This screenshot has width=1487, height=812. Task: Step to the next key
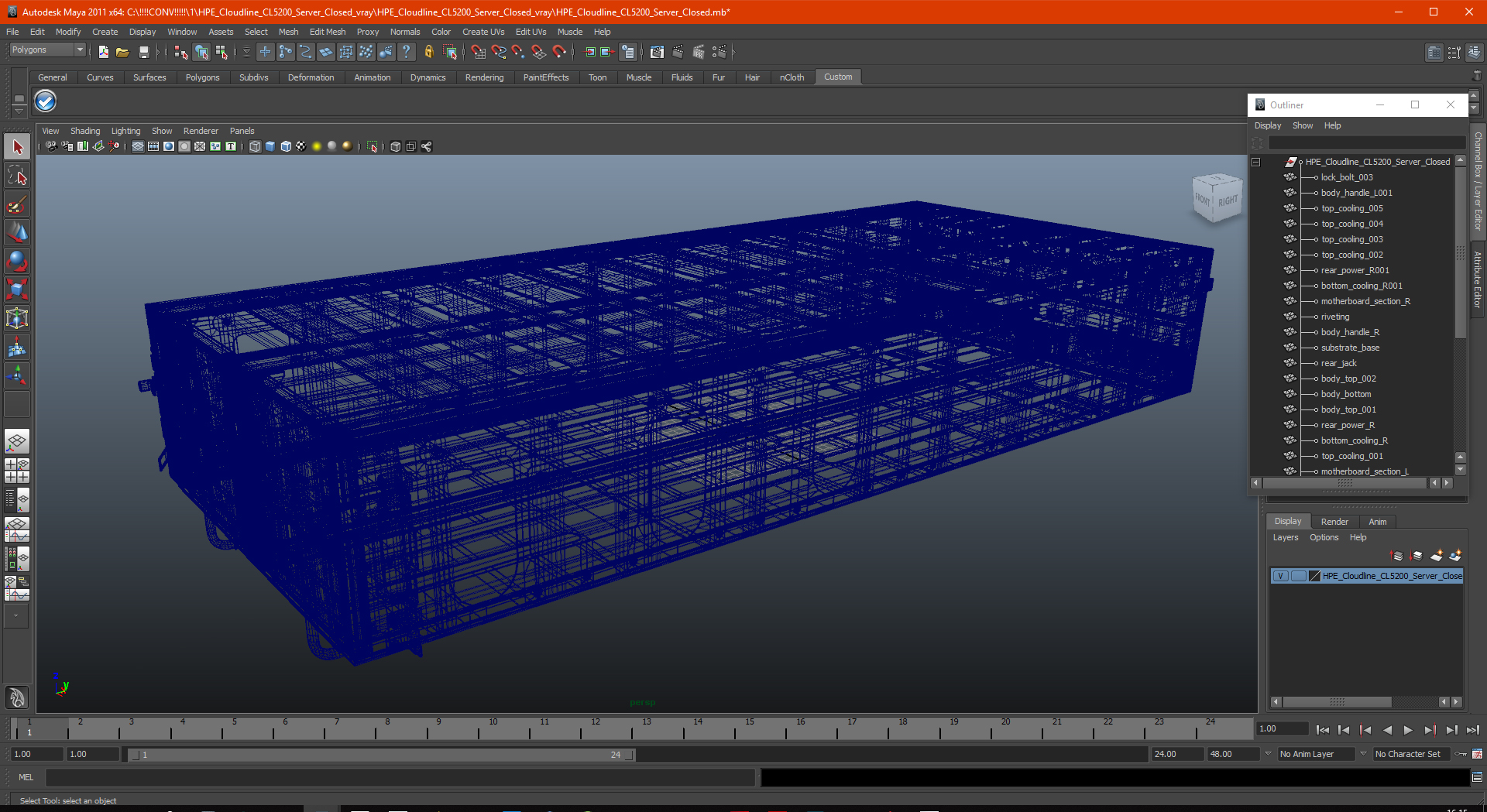pyautogui.click(x=1430, y=730)
